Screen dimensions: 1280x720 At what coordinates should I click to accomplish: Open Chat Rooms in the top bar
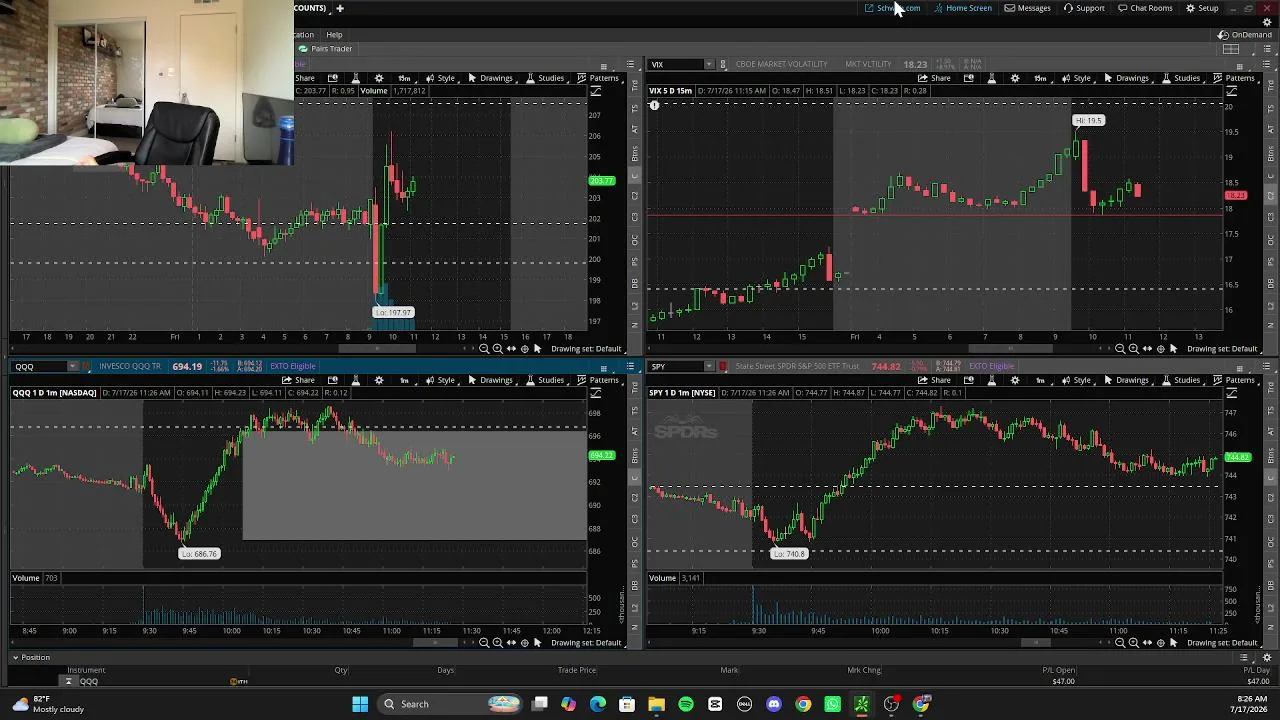click(1145, 8)
